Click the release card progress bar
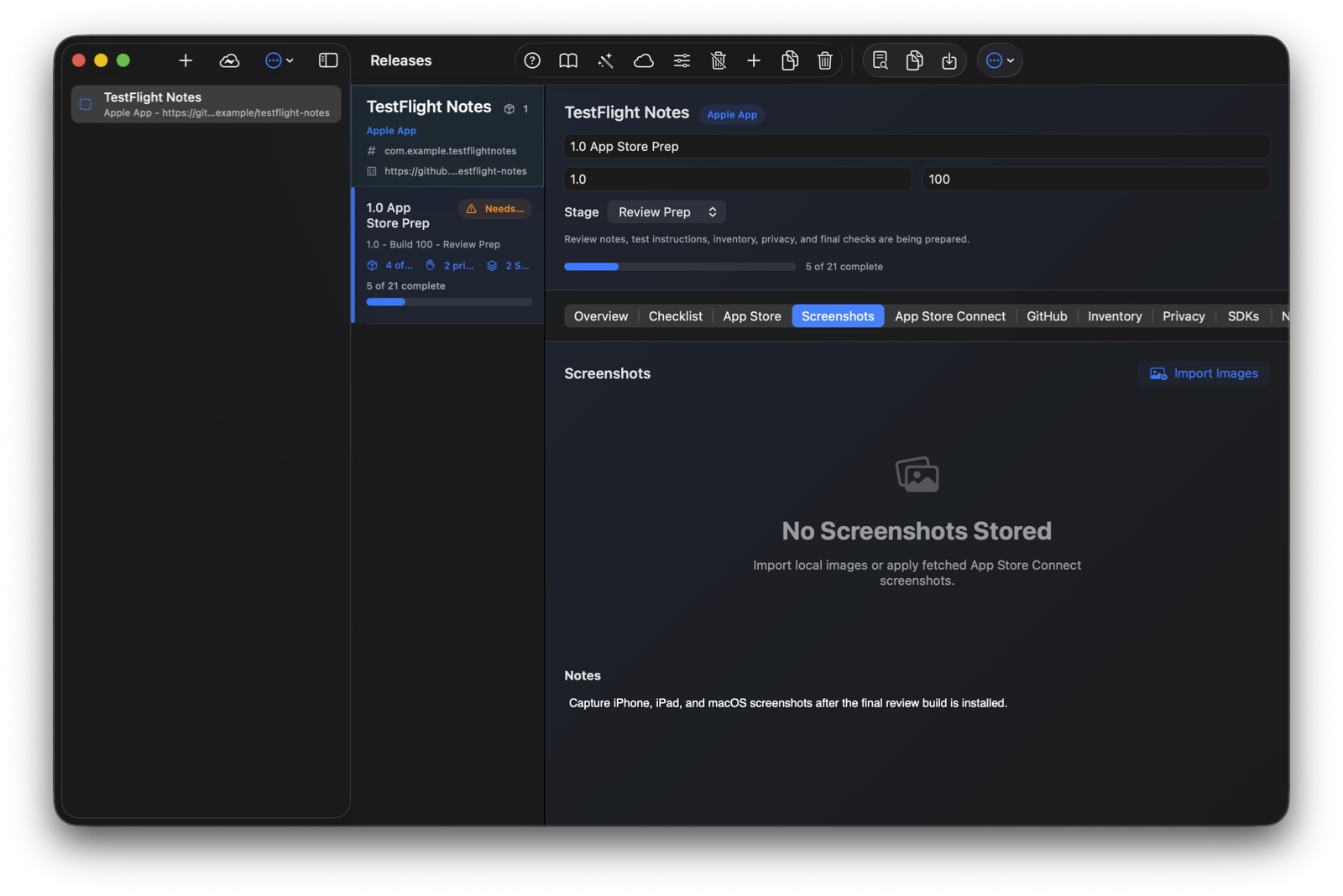Screen dimensions: 1343x896 tap(449, 302)
